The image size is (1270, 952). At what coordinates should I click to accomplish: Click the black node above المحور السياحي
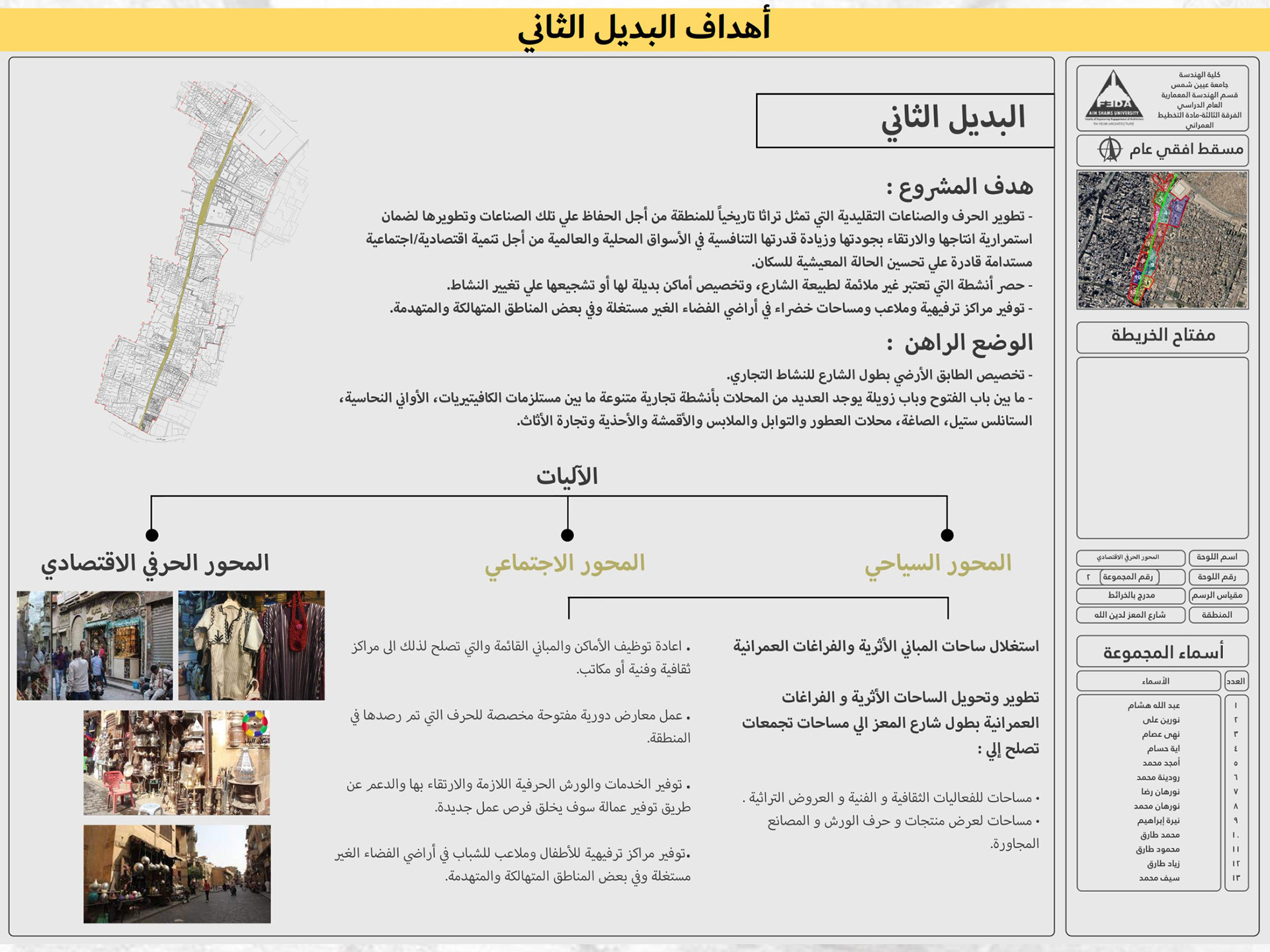(947, 535)
